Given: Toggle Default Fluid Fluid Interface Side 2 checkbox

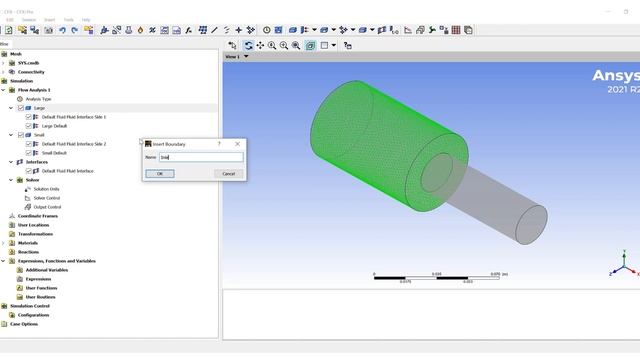Looking at the screenshot, I should coord(29,144).
